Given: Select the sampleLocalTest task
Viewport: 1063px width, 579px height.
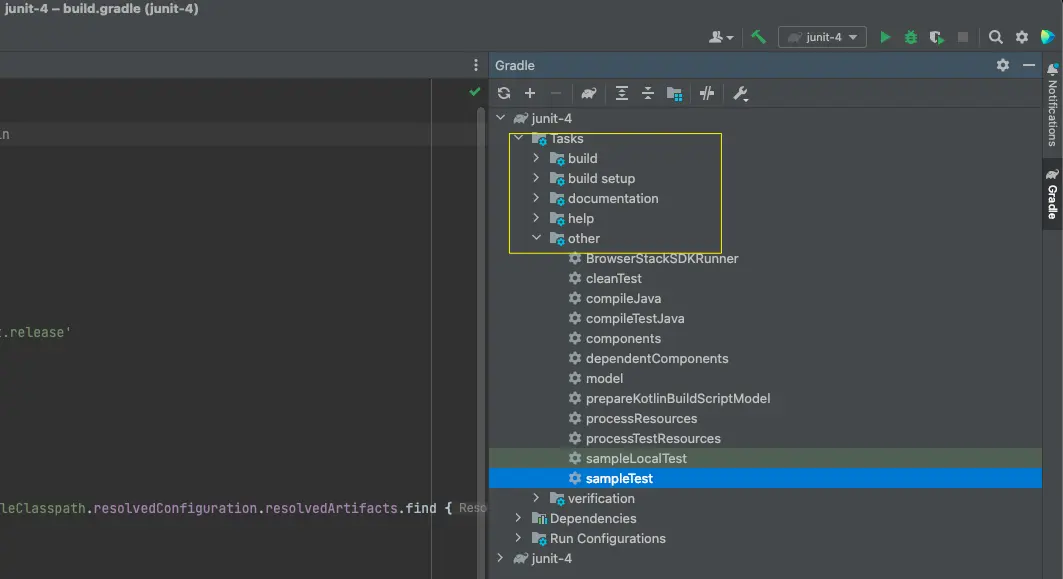Looking at the screenshot, I should [x=636, y=458].
